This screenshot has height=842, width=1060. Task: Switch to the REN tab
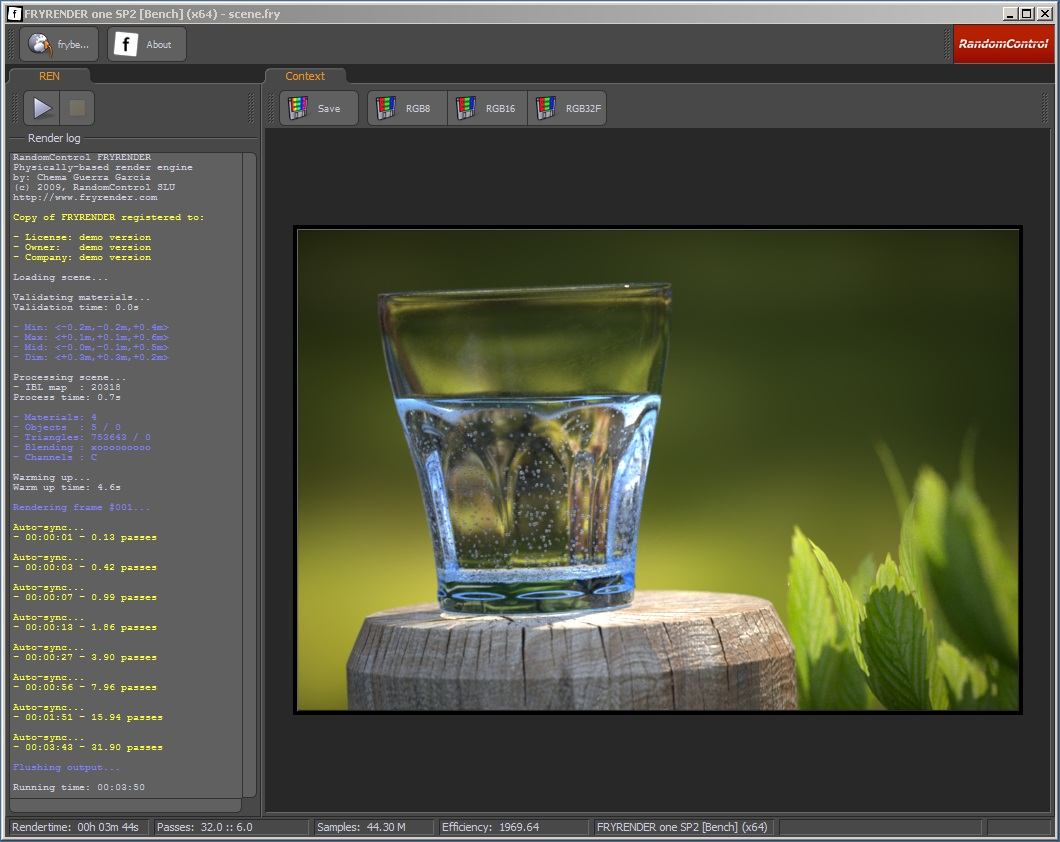point(49,76)
